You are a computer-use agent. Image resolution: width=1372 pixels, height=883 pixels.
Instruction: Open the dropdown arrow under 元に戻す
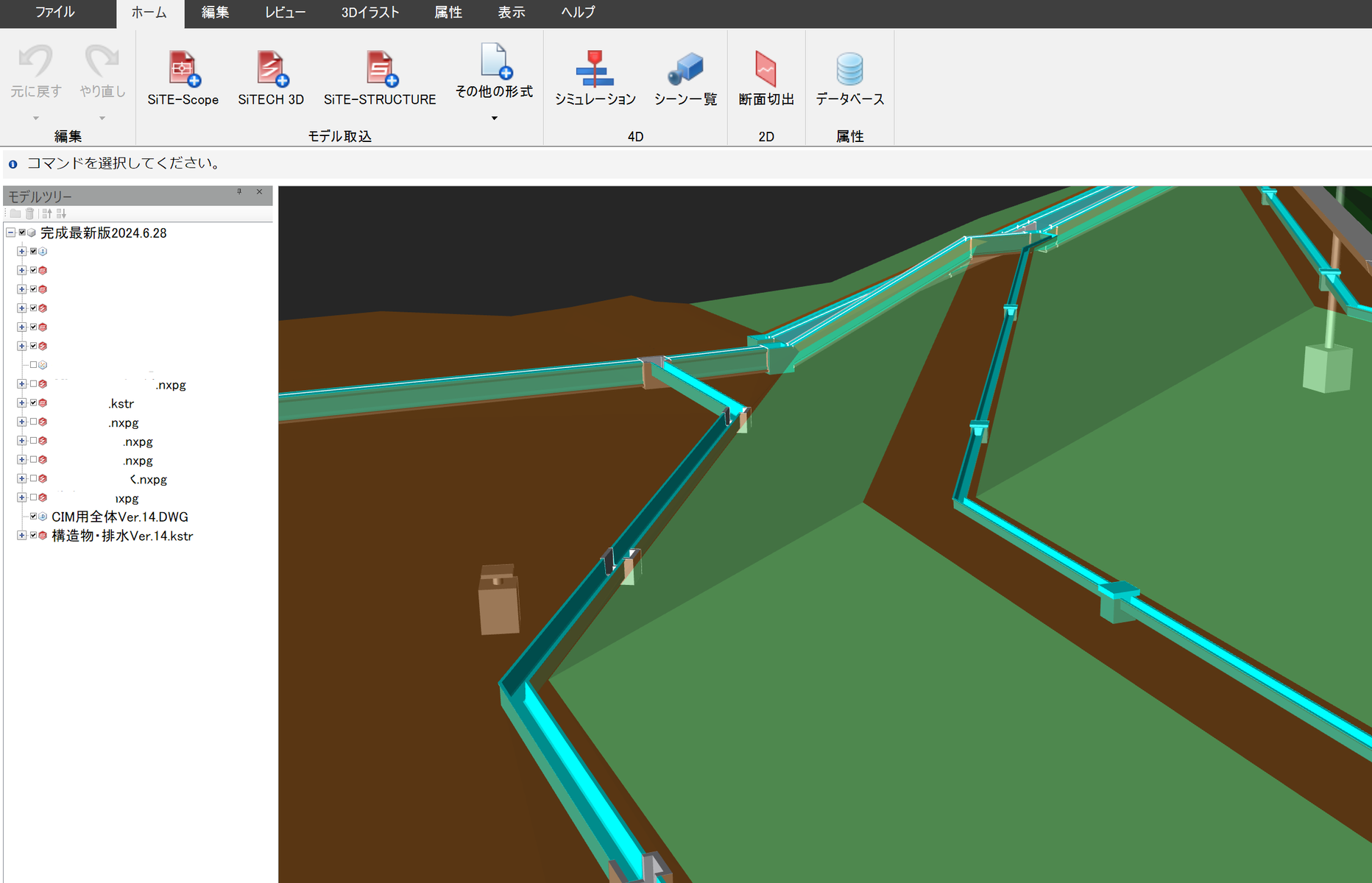(x=35, y=118)
